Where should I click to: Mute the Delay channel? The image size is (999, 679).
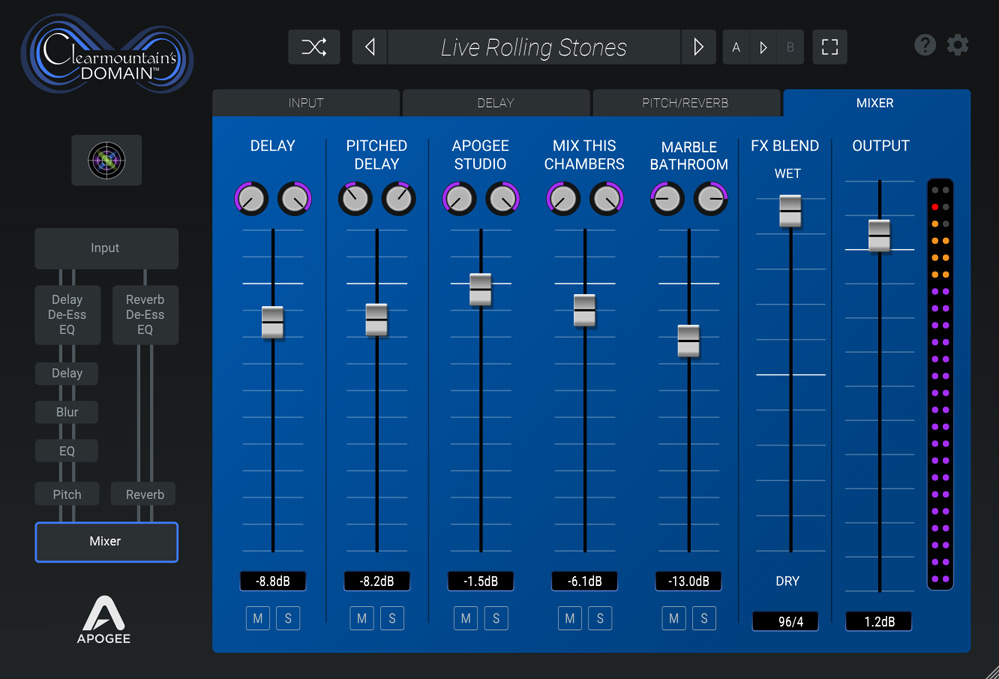(258, 619)
